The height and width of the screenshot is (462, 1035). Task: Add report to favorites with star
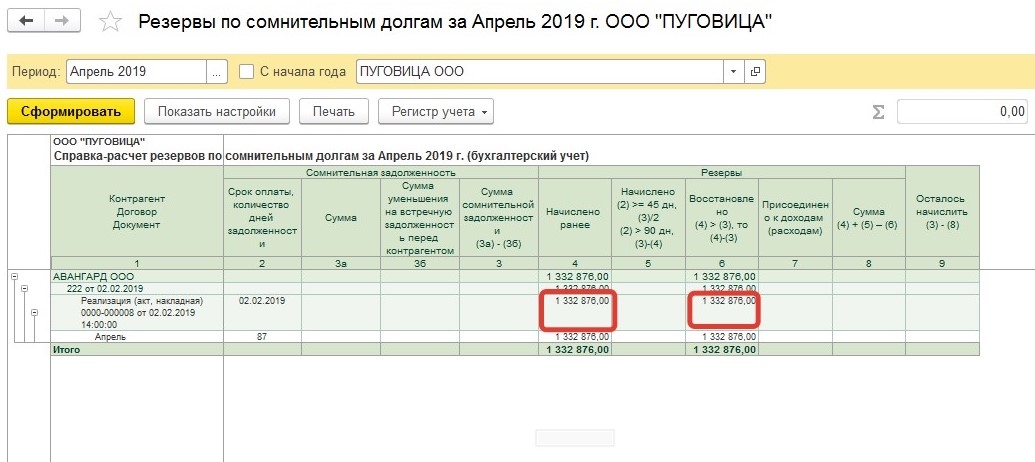[112, 22]
